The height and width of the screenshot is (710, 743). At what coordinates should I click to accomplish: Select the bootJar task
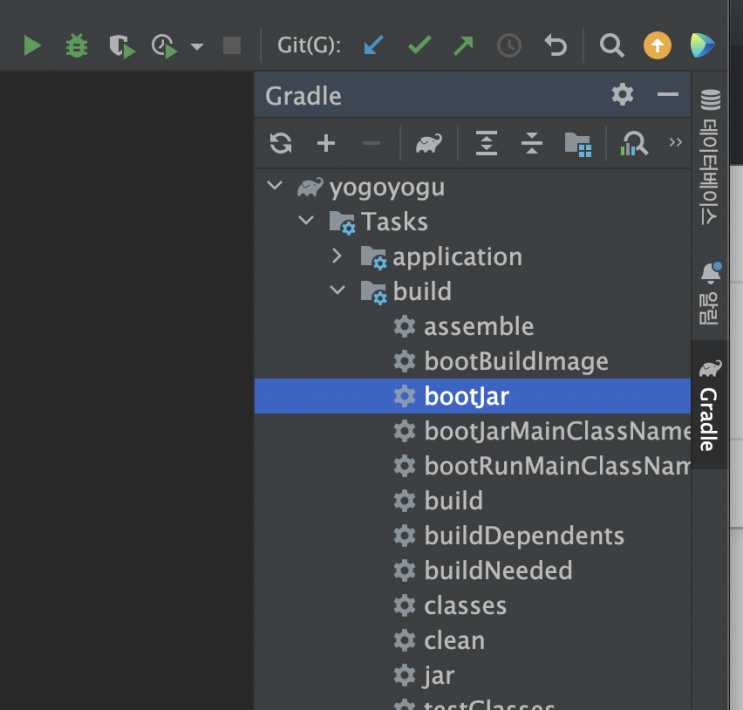point(472,396)
